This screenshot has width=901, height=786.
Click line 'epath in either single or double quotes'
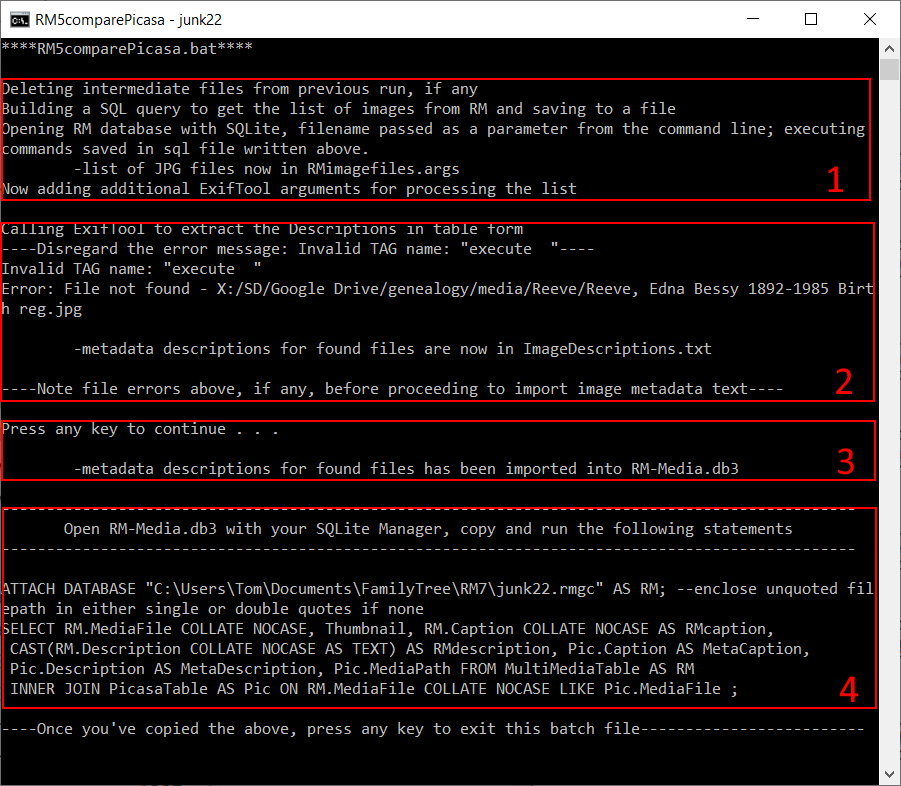pyautogui.click(x=213, y=609)
